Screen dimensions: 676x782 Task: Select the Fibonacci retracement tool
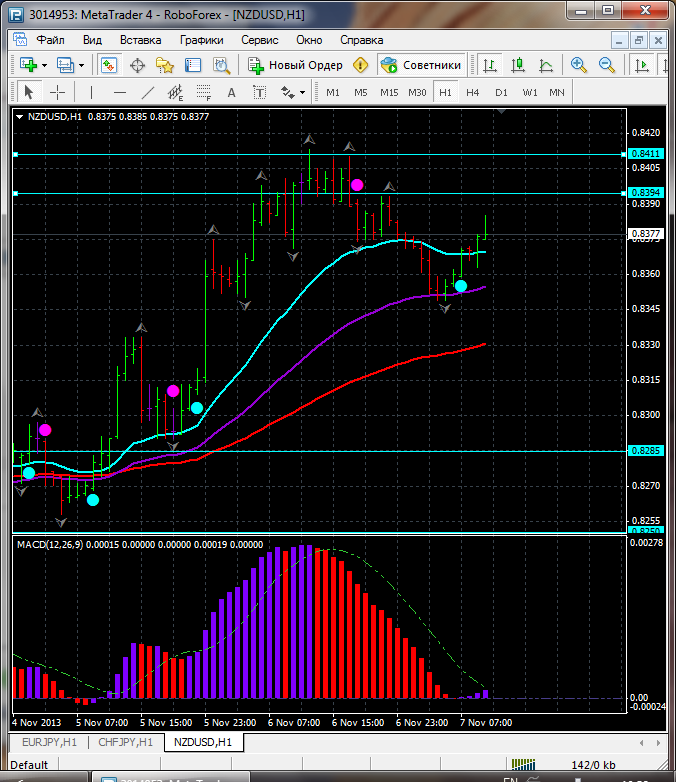204,92
